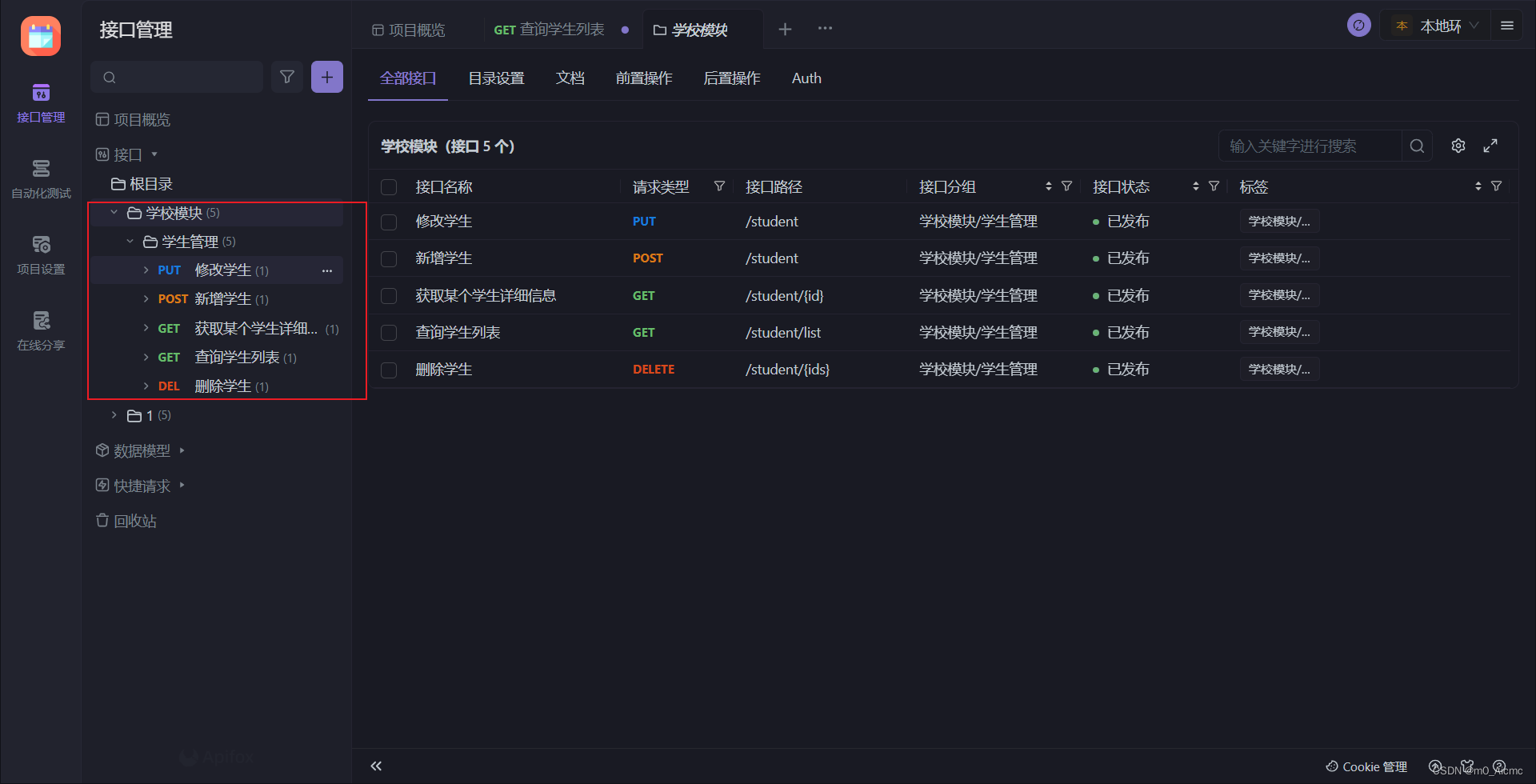Open the filter icon beside the sidebar search
The width and height of the screenshot is (1536, 784).
(287, 77)
